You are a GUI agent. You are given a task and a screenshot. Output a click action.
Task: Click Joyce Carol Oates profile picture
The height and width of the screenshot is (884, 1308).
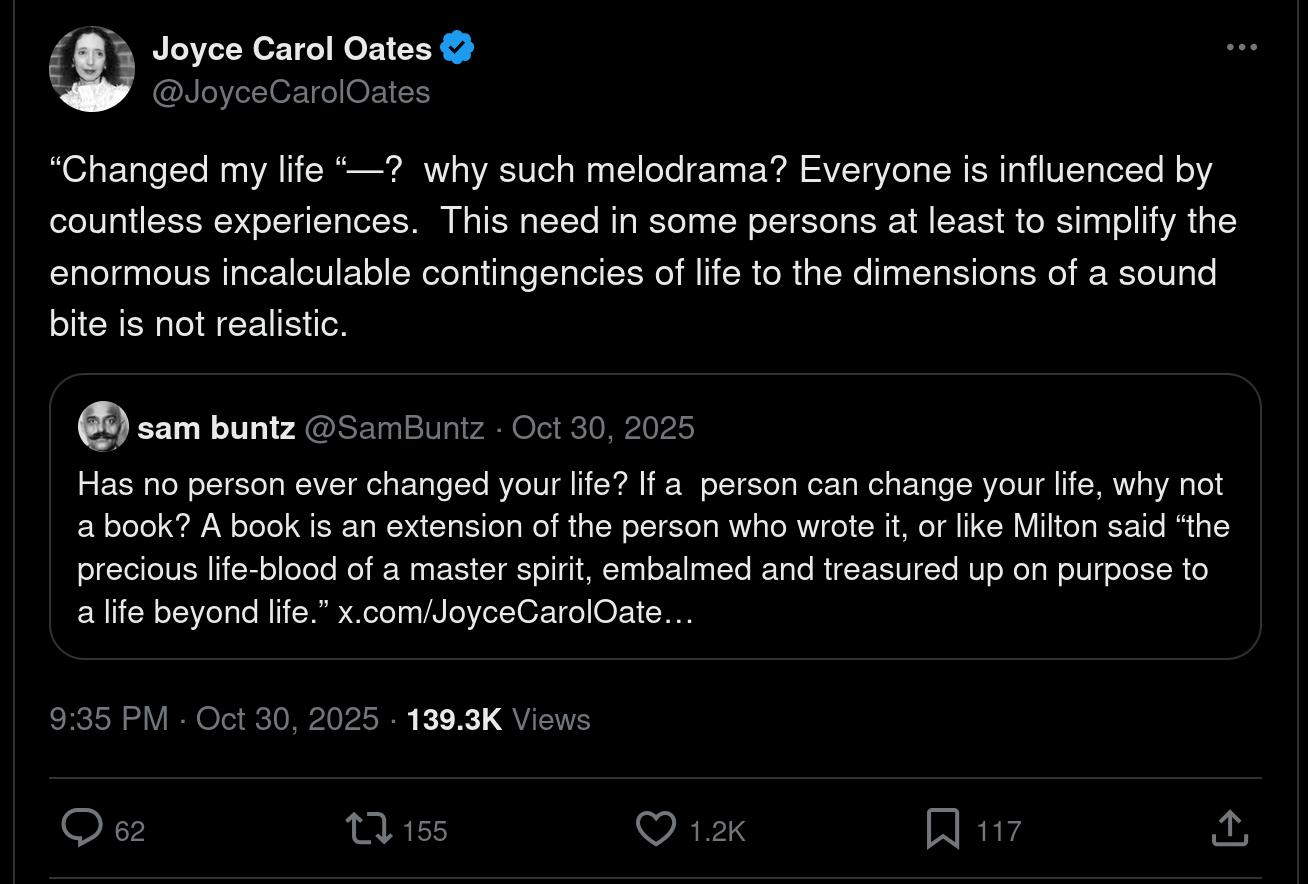coord(92,69)
